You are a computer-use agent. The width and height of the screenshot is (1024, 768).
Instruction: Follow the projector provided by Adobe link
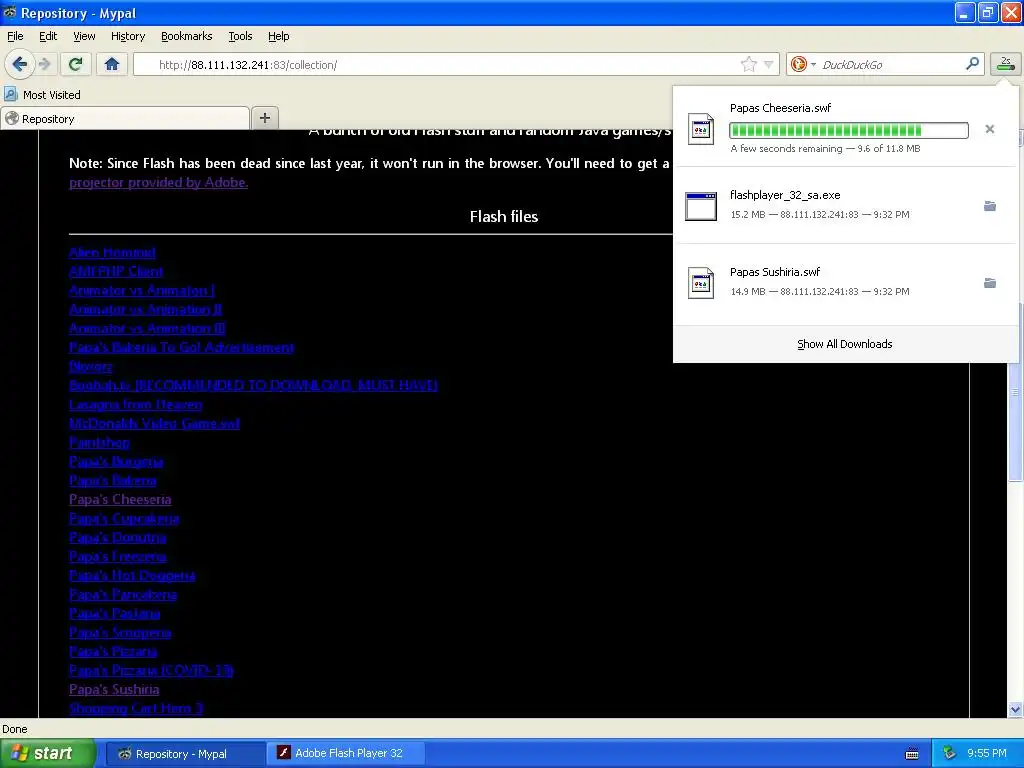158,182
